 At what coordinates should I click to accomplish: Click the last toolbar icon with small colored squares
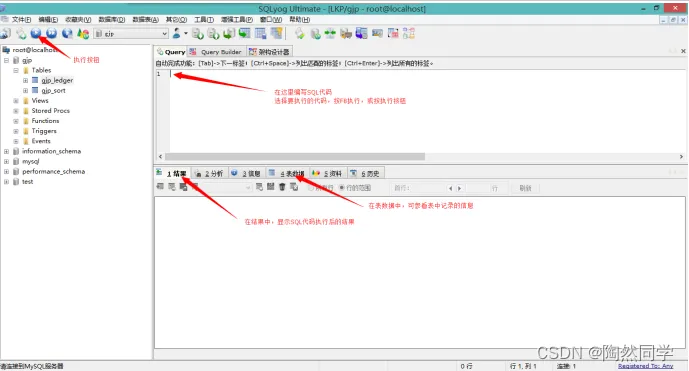point(409,33)
